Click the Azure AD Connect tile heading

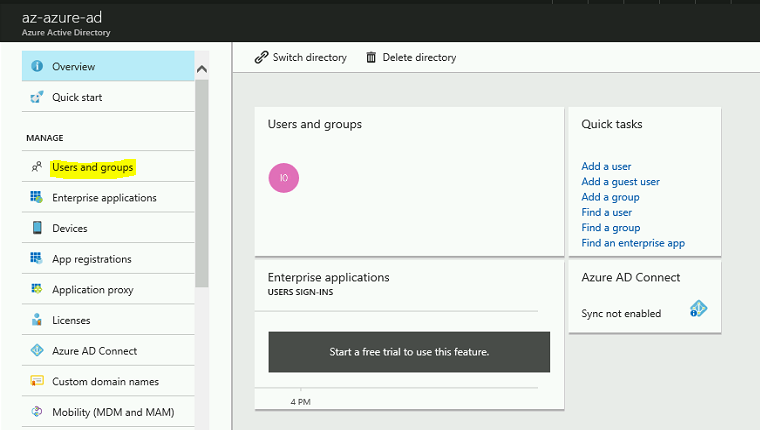pos(631,277)
